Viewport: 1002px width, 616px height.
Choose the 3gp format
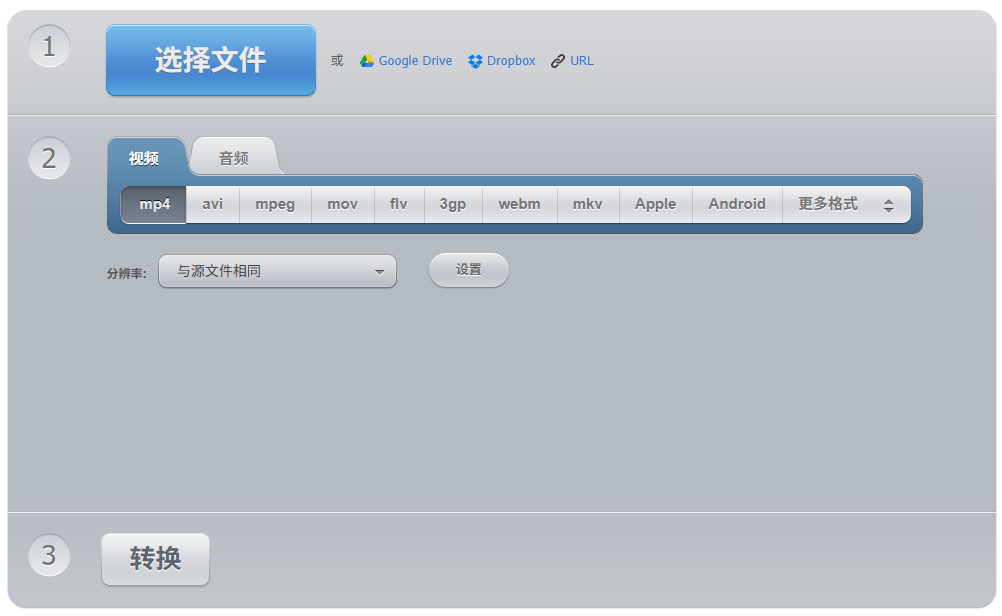[x=453, y=204]
